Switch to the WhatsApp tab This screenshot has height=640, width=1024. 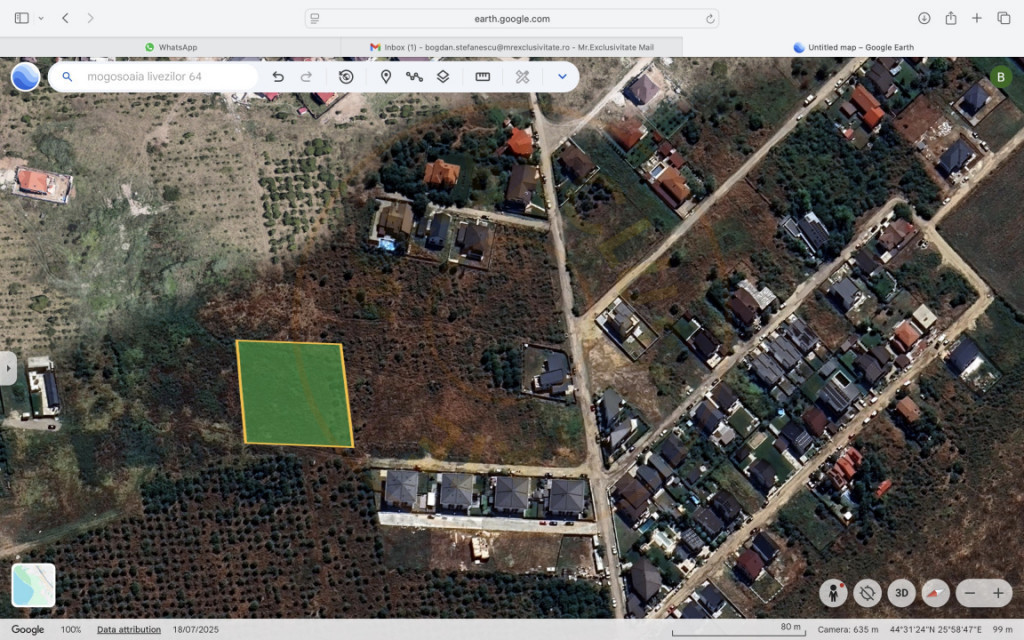(x=171, y=47)
